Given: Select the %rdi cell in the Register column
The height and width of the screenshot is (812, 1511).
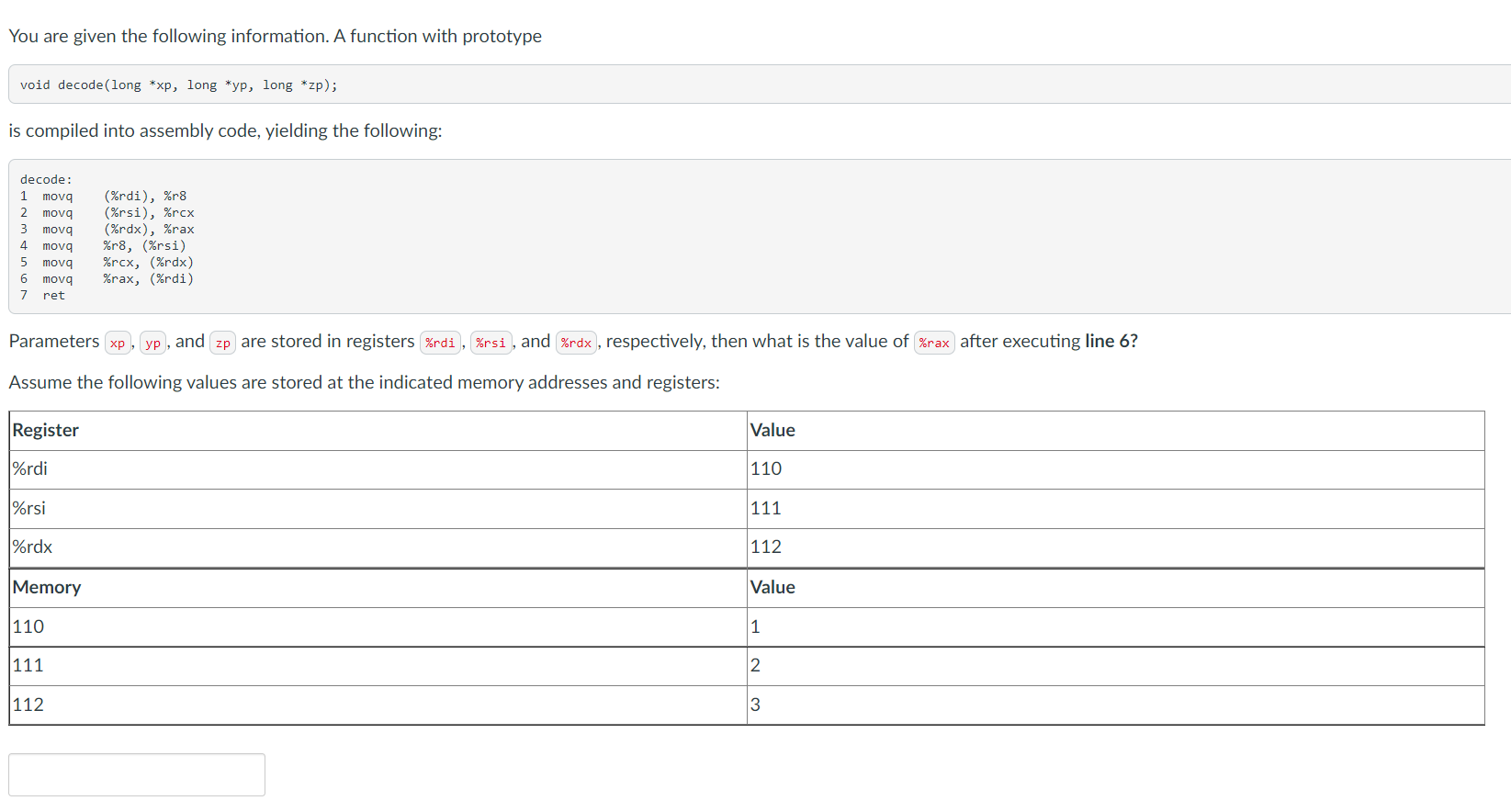Looking at the screenshot, I should [30, 469].
